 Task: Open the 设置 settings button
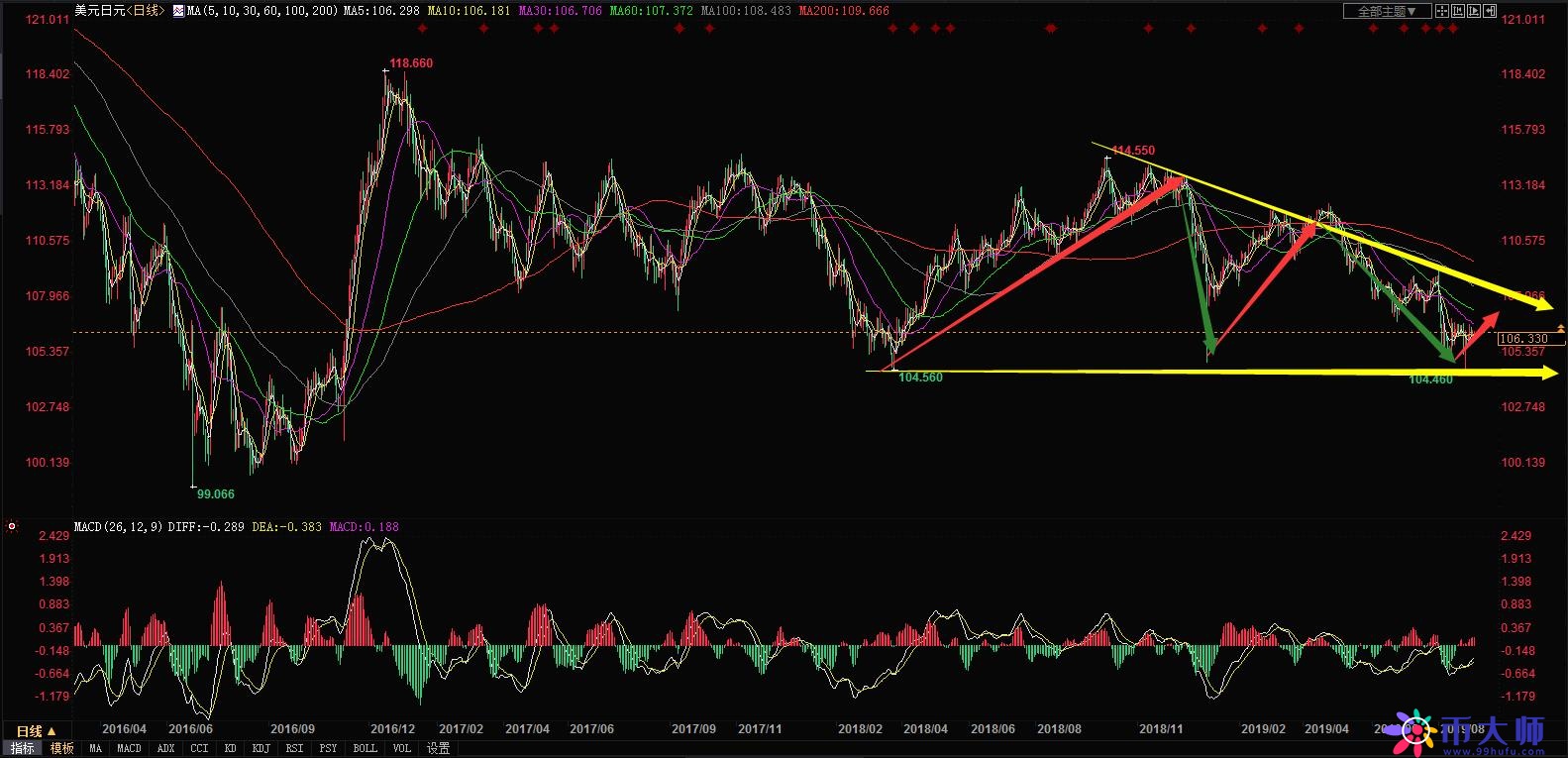[438, 748]
